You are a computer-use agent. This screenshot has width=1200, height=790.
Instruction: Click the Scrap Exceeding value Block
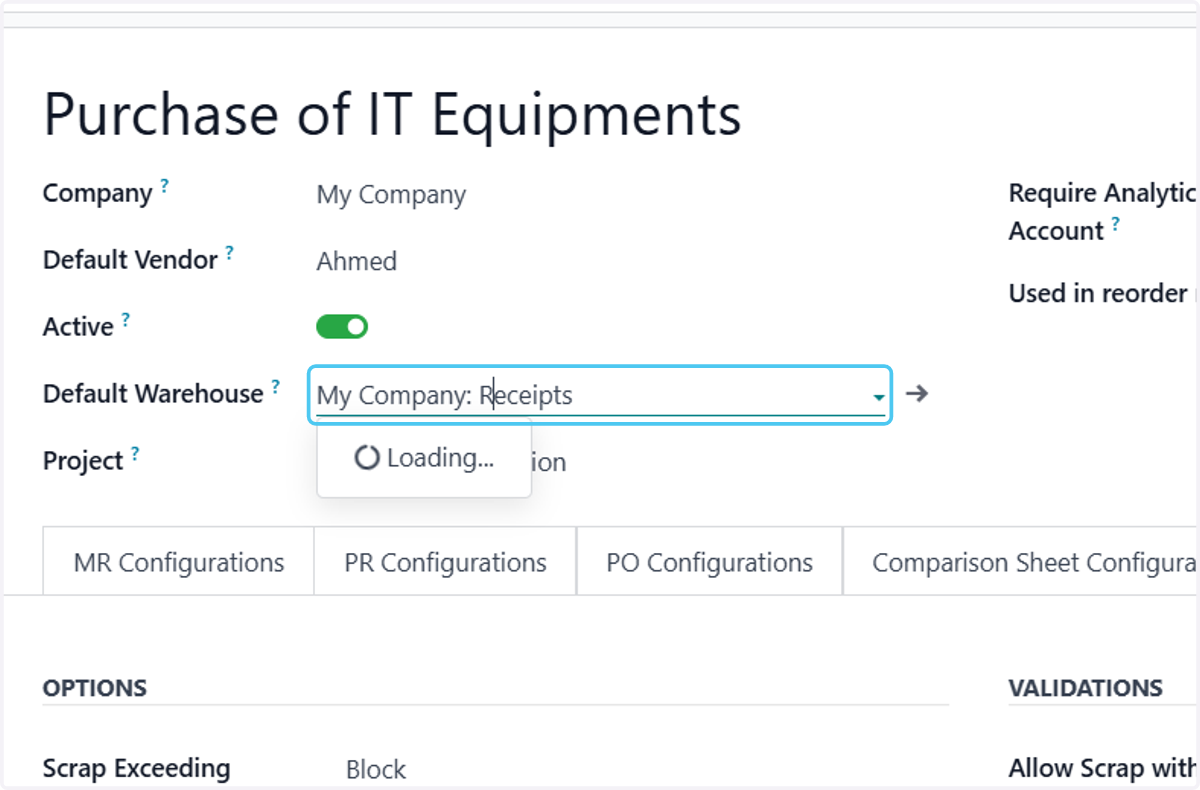(376, 770)
